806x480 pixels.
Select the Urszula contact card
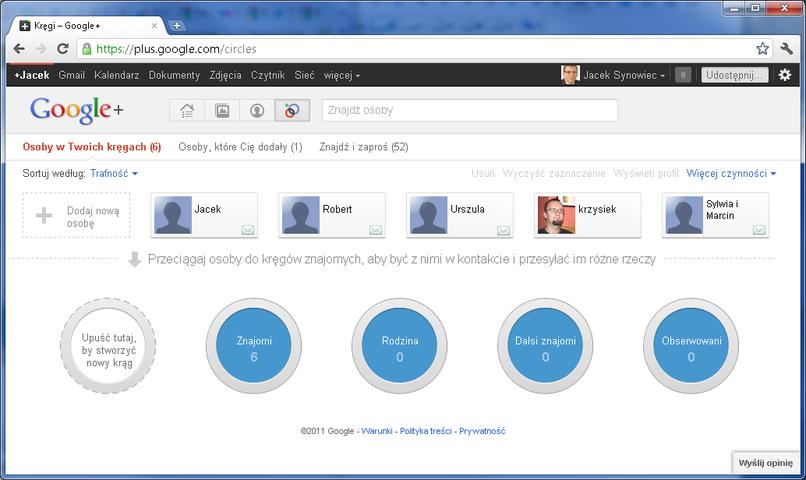(x=460, y=215)
